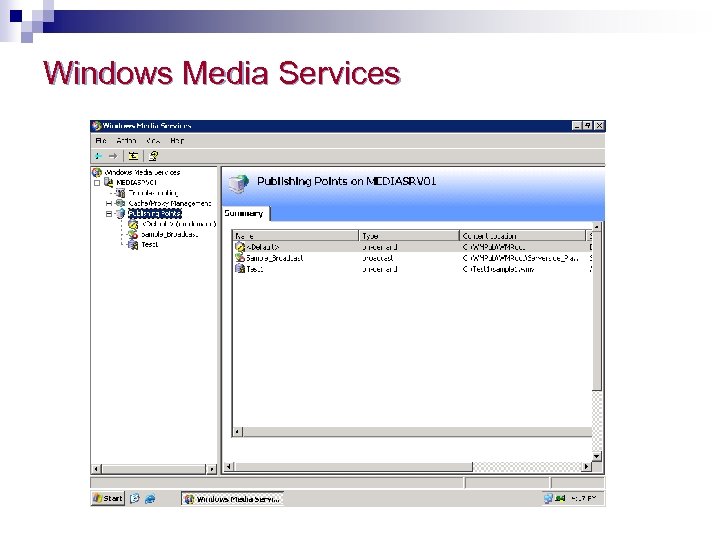Sort by the Content Location column header
720x540 pixels.
click(523, 236)
